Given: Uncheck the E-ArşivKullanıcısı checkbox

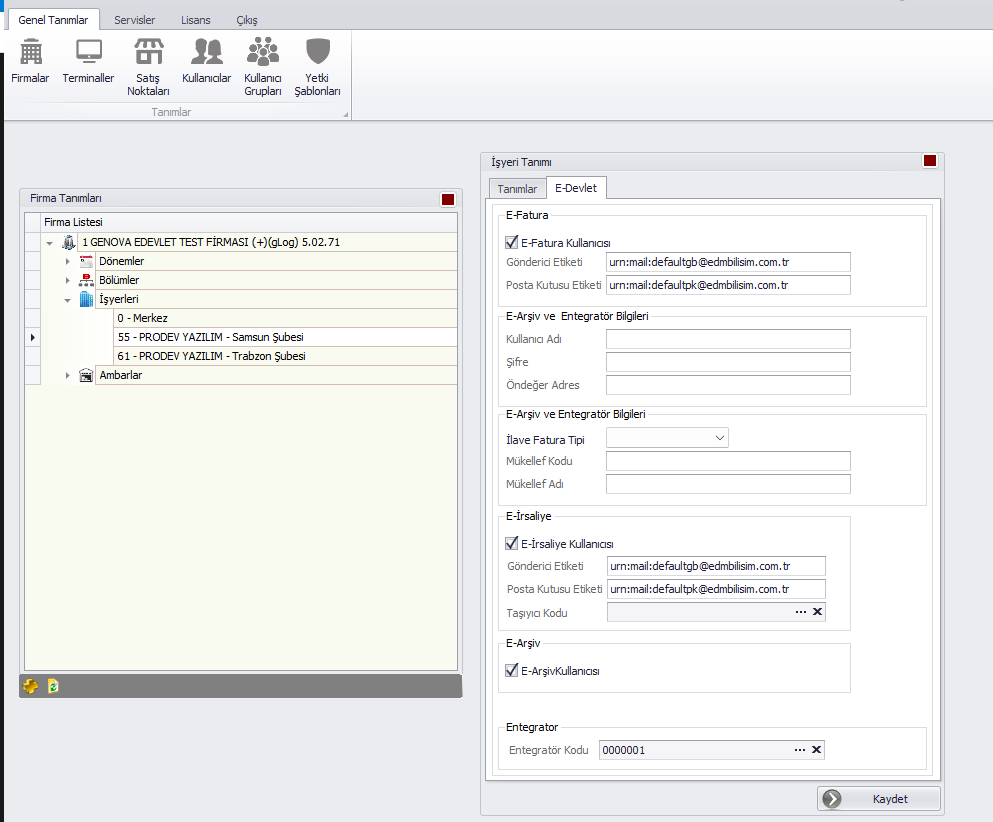Looking at the screenshot, I should click(x=513, y=671).
